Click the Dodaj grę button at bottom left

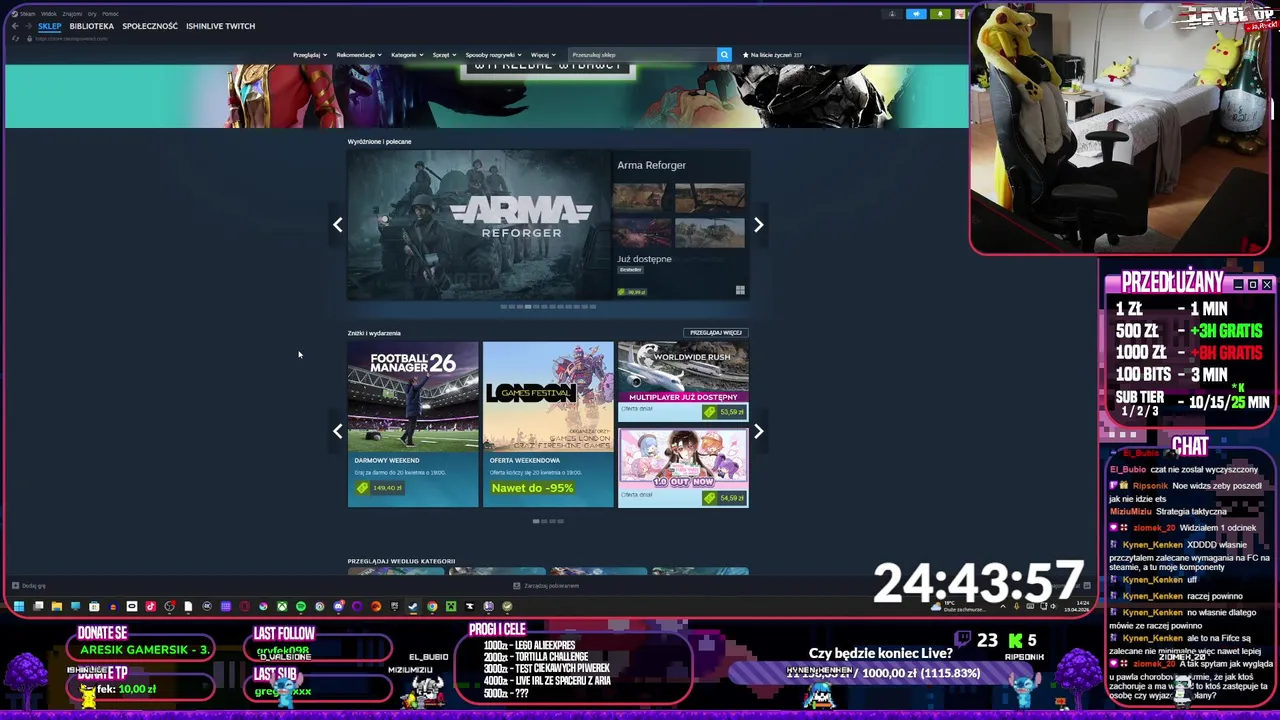[x=27, y=586]
